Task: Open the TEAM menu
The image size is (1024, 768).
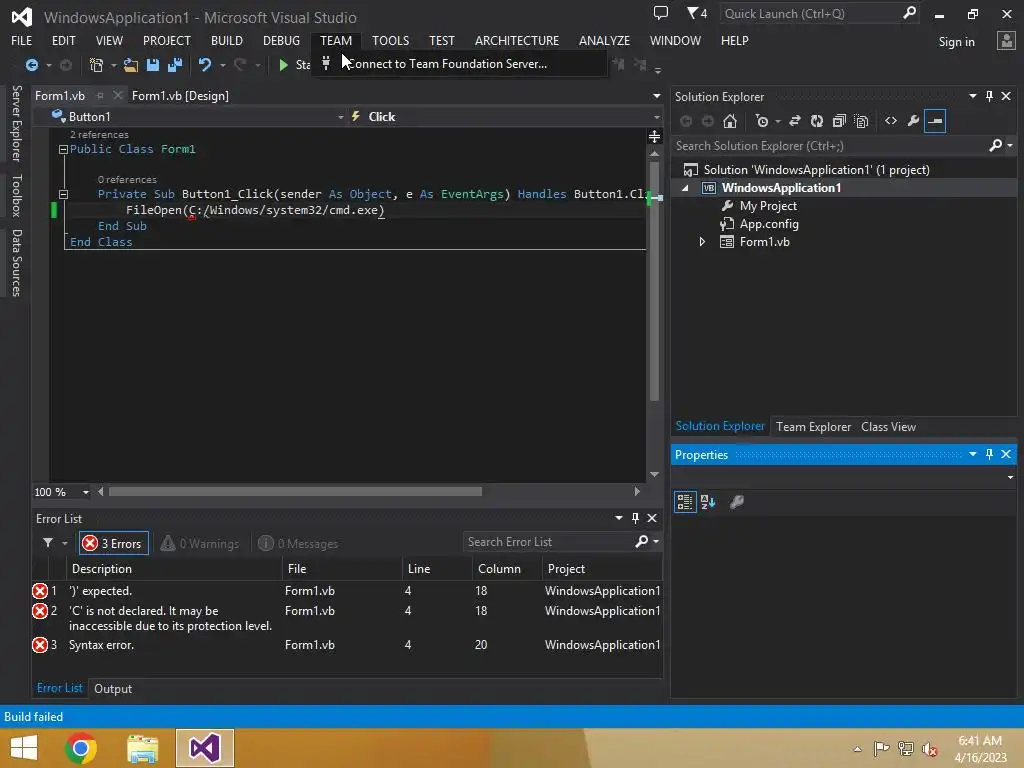Action: coord(336,40)
